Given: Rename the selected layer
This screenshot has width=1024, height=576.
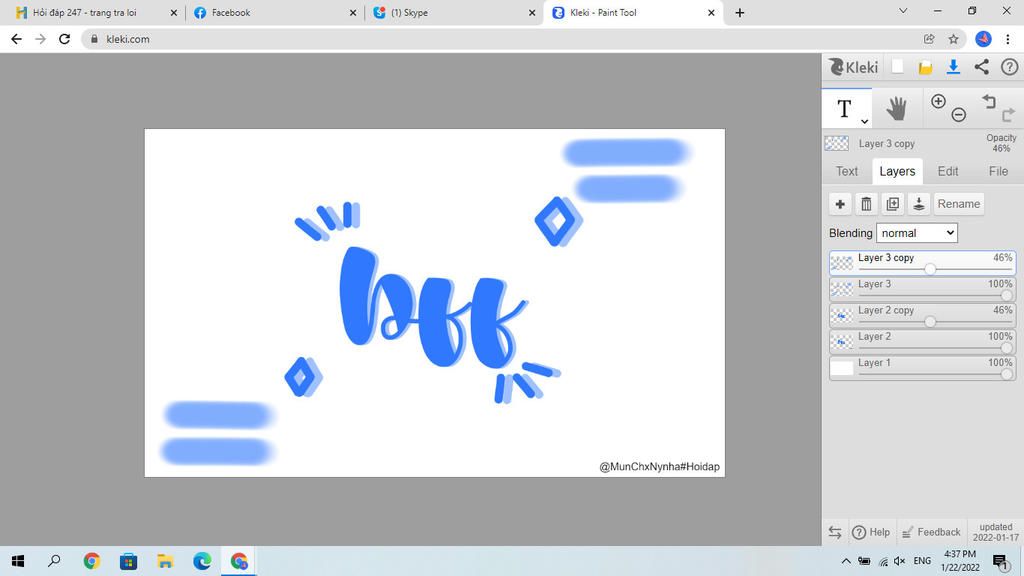Looking at the screenshot, I should (x=959, y=204).
